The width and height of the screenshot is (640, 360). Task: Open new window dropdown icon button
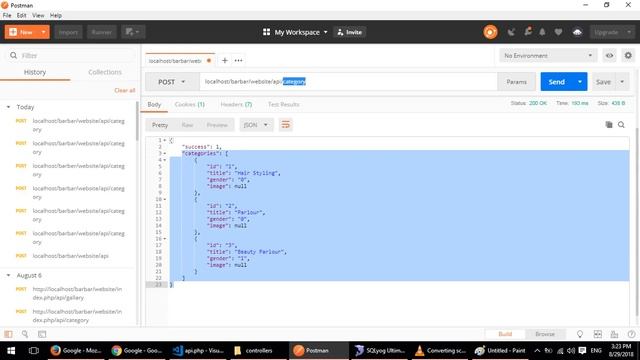click(x=133, y=32)
